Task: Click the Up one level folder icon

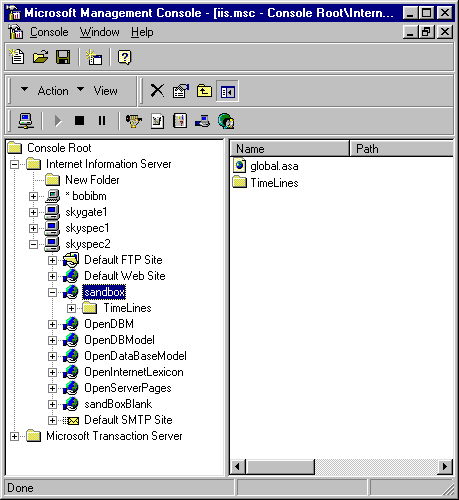Action: click(x=204, y=91)
